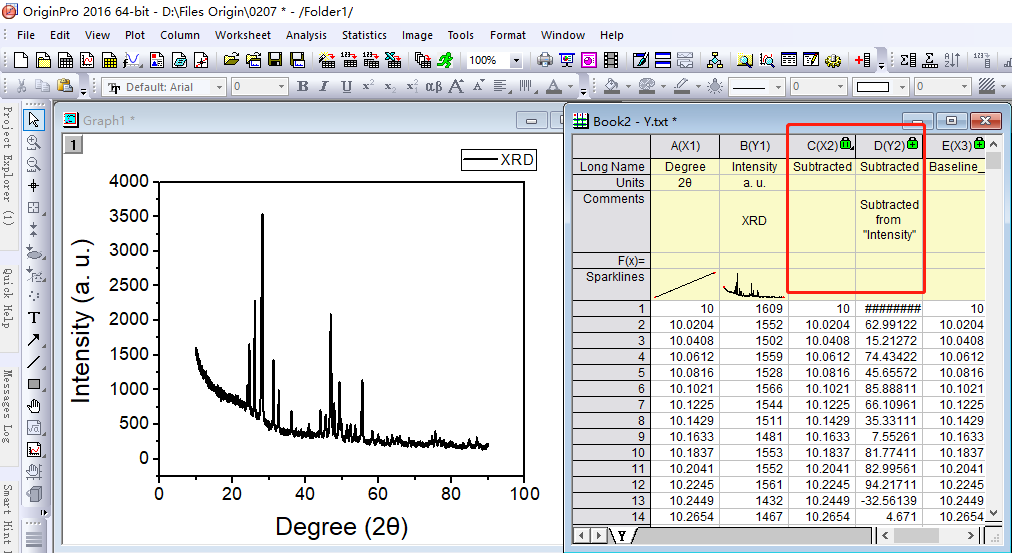
Task: Open the New Function plot icon
Action: (x=132, y=61)
